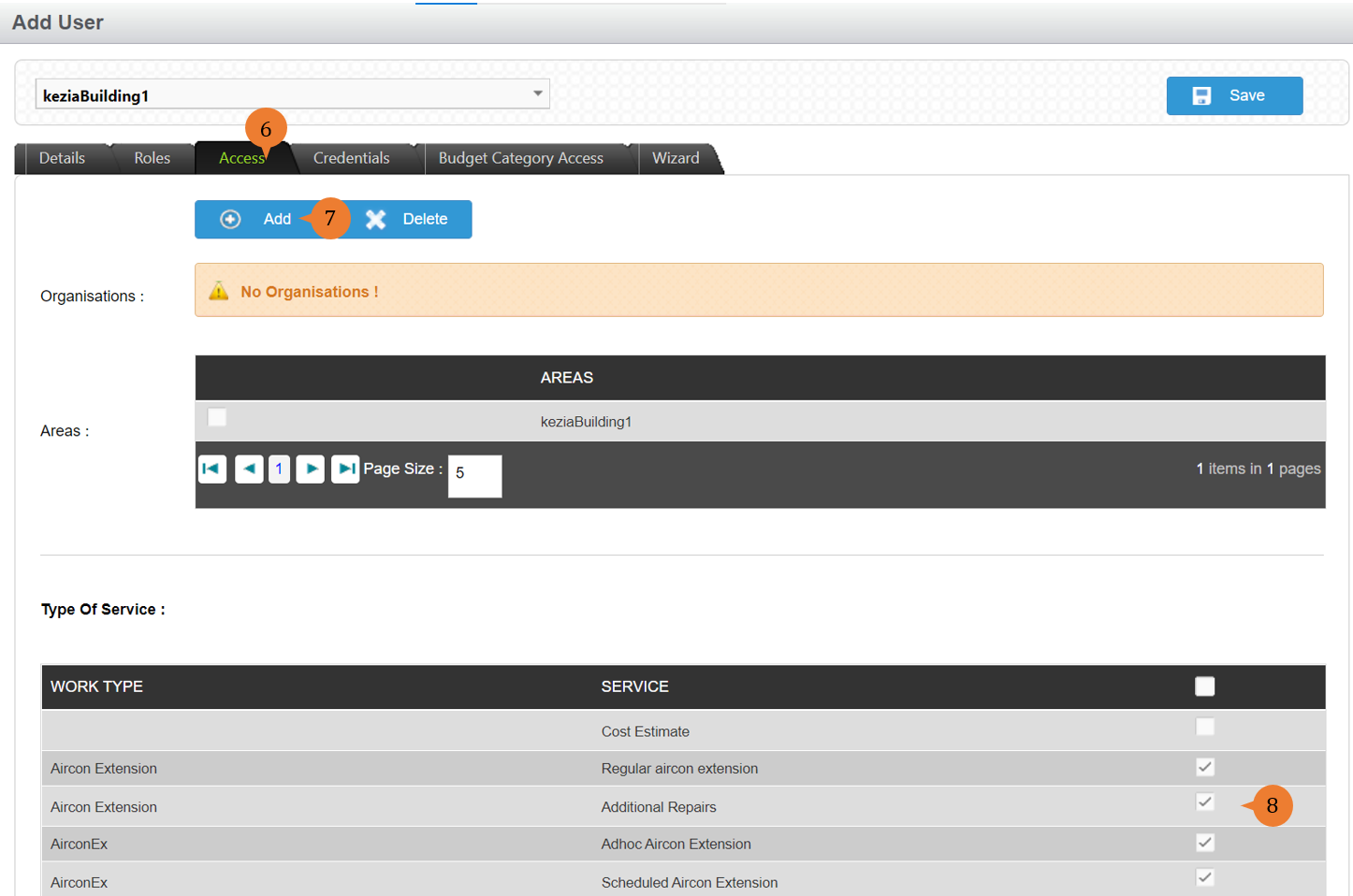Screen dimensions: 1353x896
Task: Click the 'Regular aircon extension' service cell
Action: (679, 769)
